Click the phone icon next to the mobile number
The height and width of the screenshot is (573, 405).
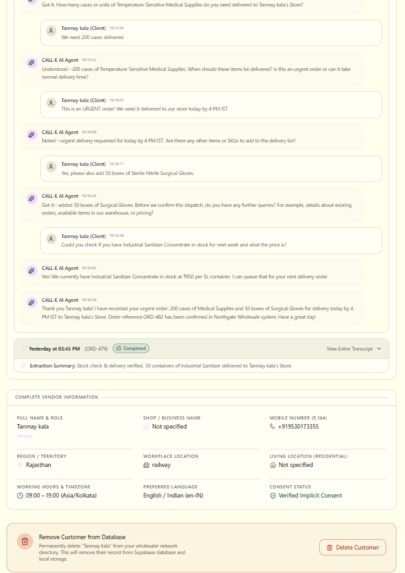[x=272, y=426]
